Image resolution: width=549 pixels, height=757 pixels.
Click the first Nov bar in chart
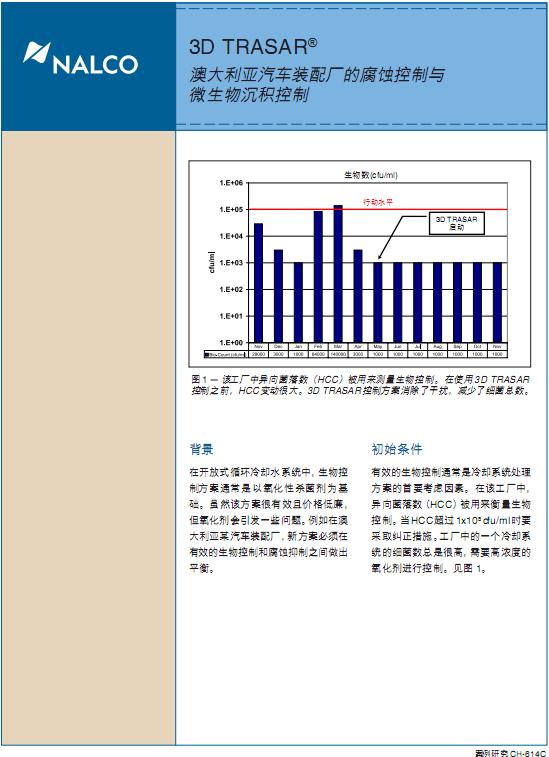(258, 283)
